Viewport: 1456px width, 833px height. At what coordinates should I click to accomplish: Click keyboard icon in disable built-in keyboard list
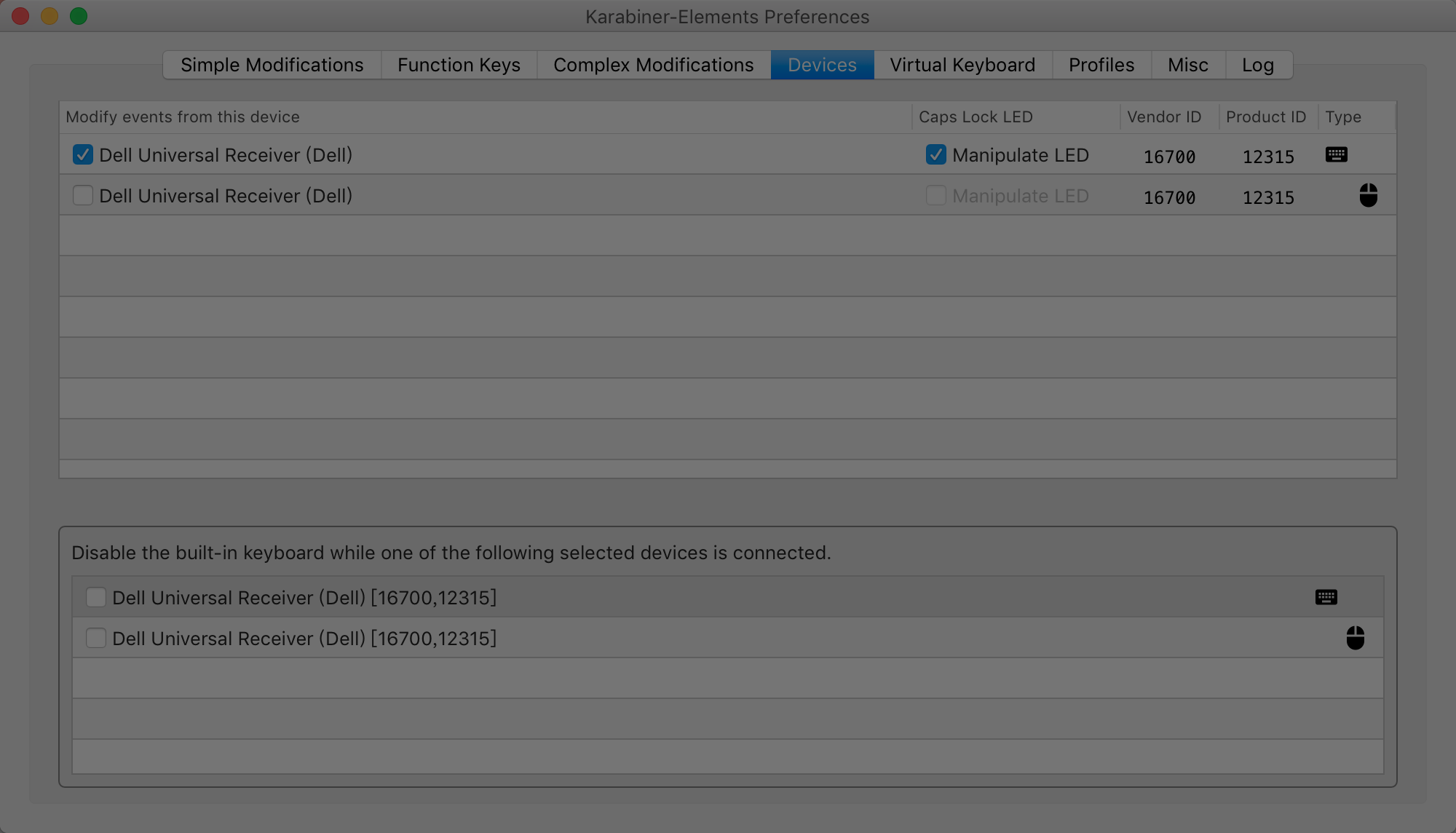pyautogui.click(x=1326, y=598)
